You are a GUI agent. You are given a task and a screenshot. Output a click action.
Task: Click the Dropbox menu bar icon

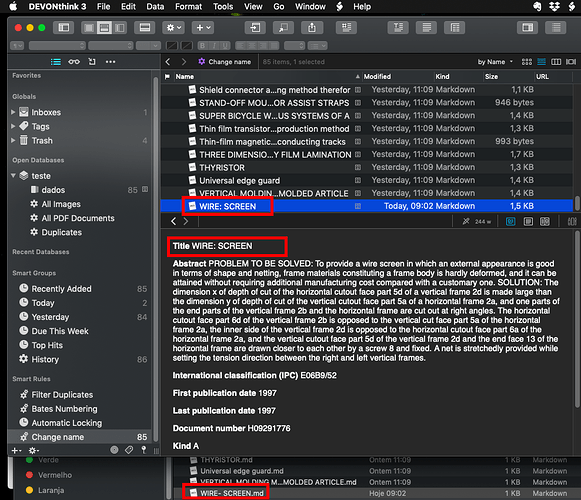click(554, 7)
